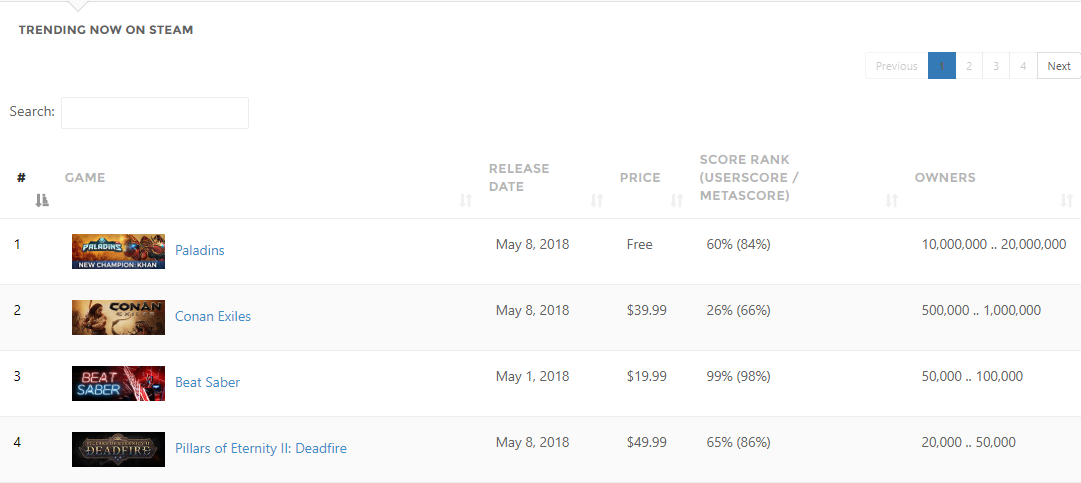Jump to page 4 of results

point(1023,66)
